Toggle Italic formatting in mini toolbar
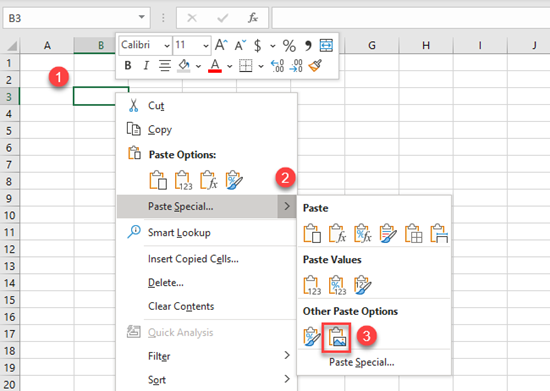Viewport: 550px width, 391px height. (146, 66)
